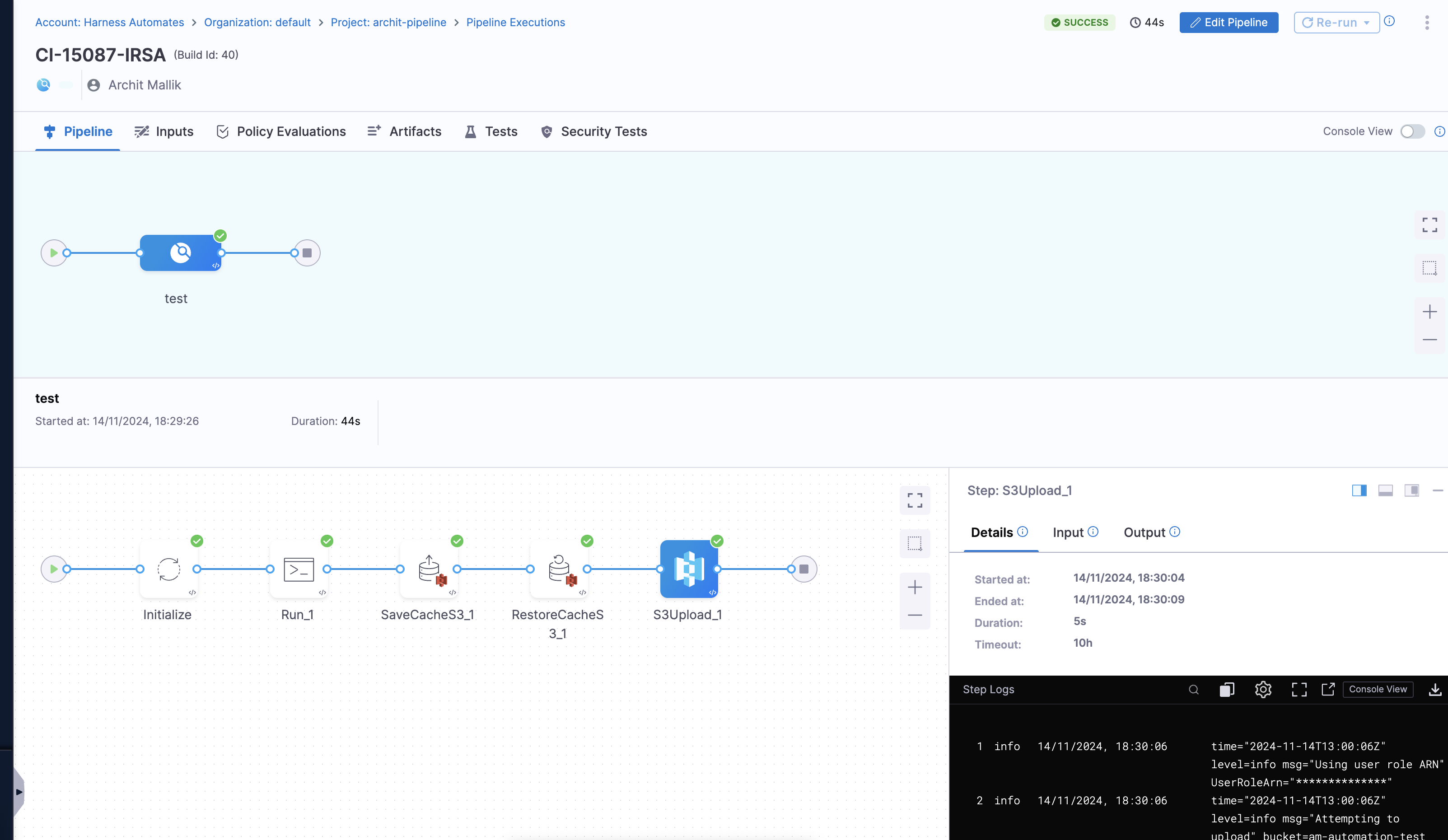The width and height of the screenshot is (1448, 840).
Task: Toggle the Console View switch
Action: click(1412, 131)
